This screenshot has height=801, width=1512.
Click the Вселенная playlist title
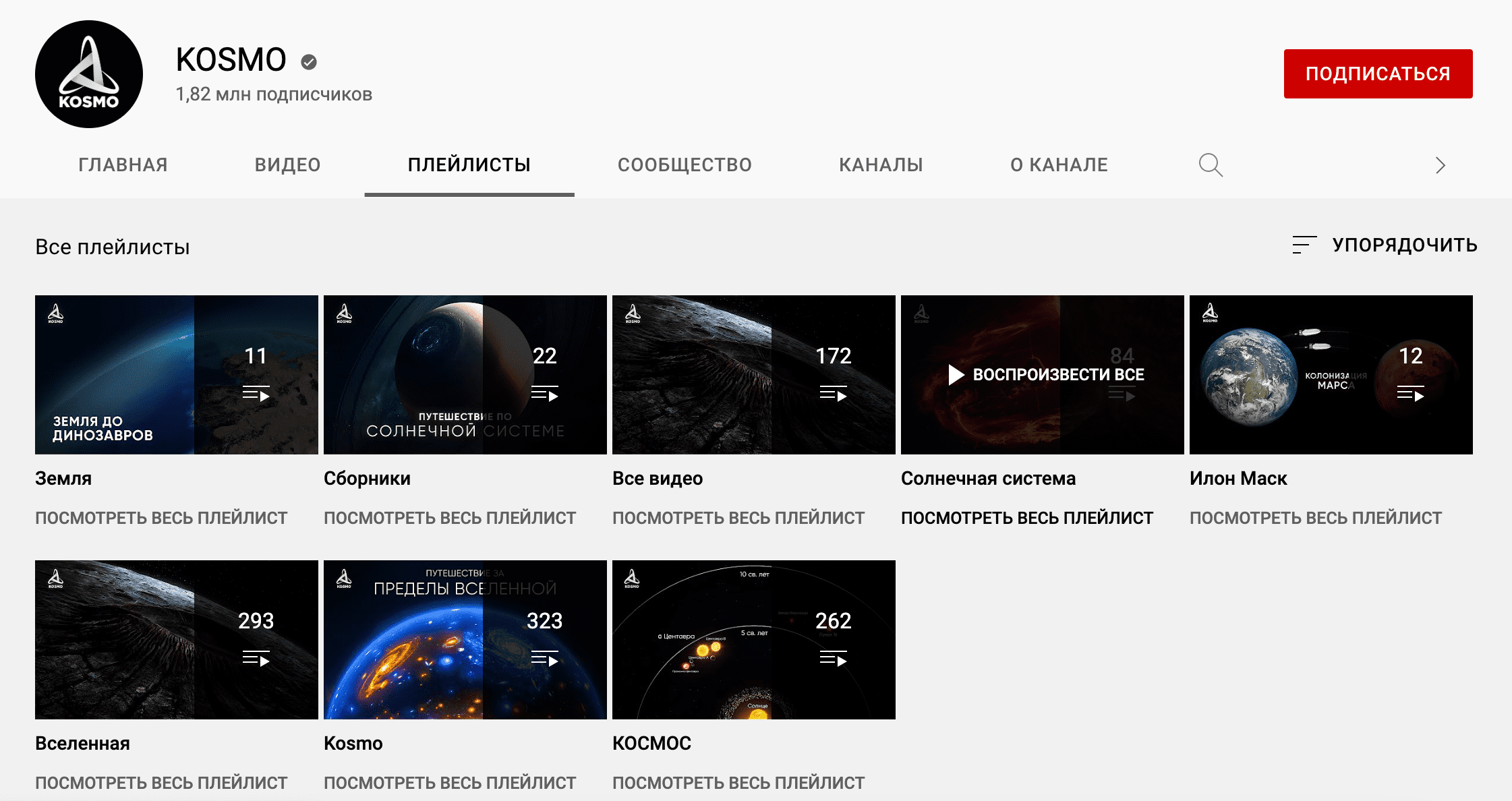coord(82,743)
